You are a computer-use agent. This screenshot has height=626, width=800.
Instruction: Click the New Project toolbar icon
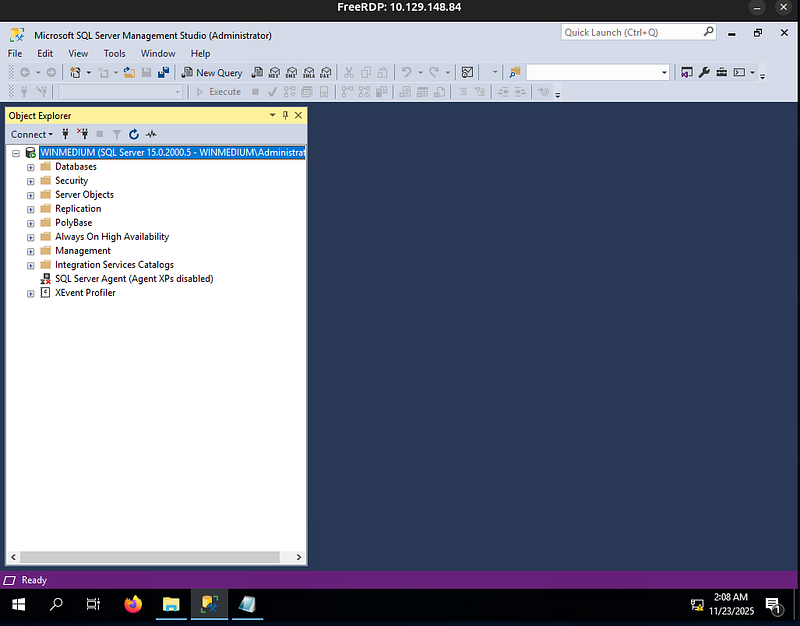point(75,72)
